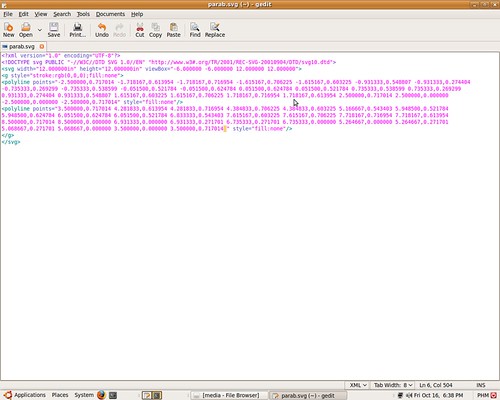Click the Print toolbar icon

[x=78, y=30]
